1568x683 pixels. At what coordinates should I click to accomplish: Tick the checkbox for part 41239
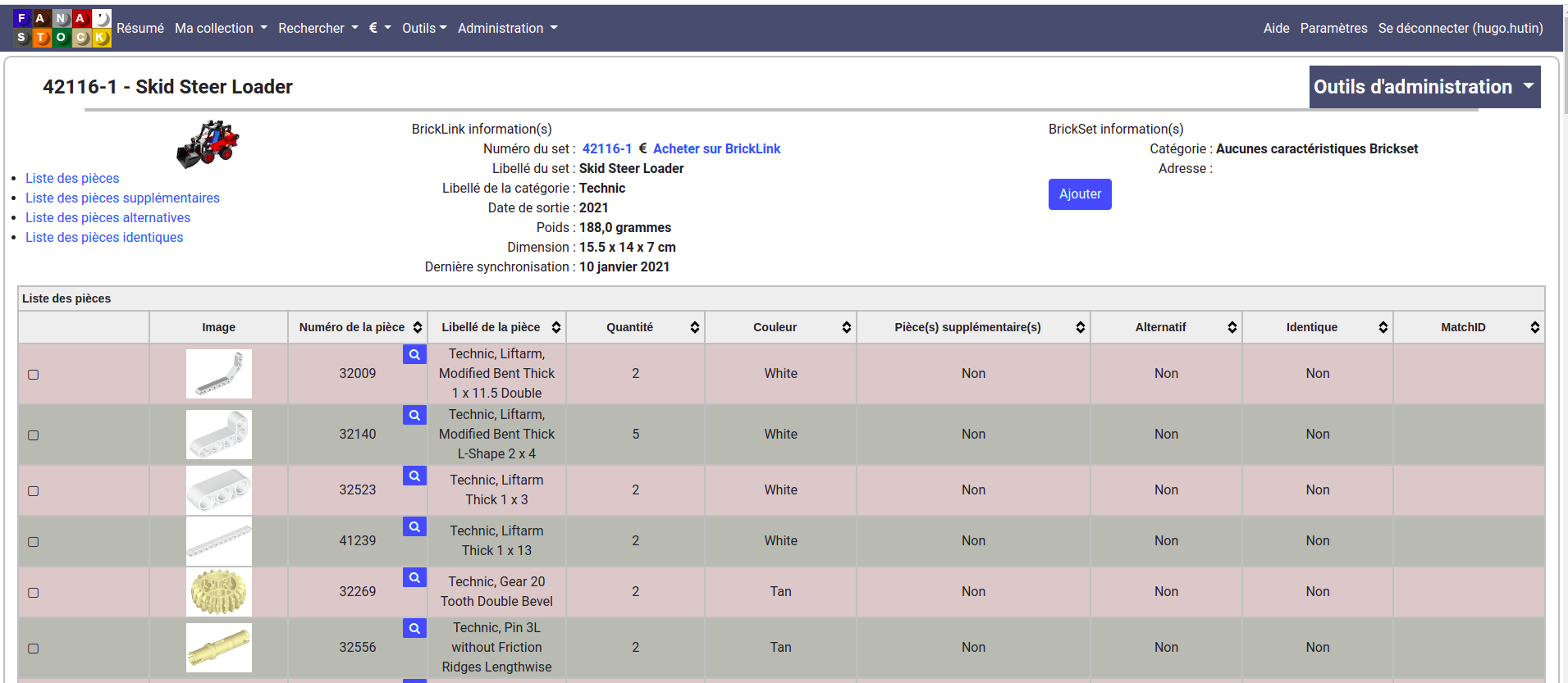pyautogui.click(x=34, y=542)
